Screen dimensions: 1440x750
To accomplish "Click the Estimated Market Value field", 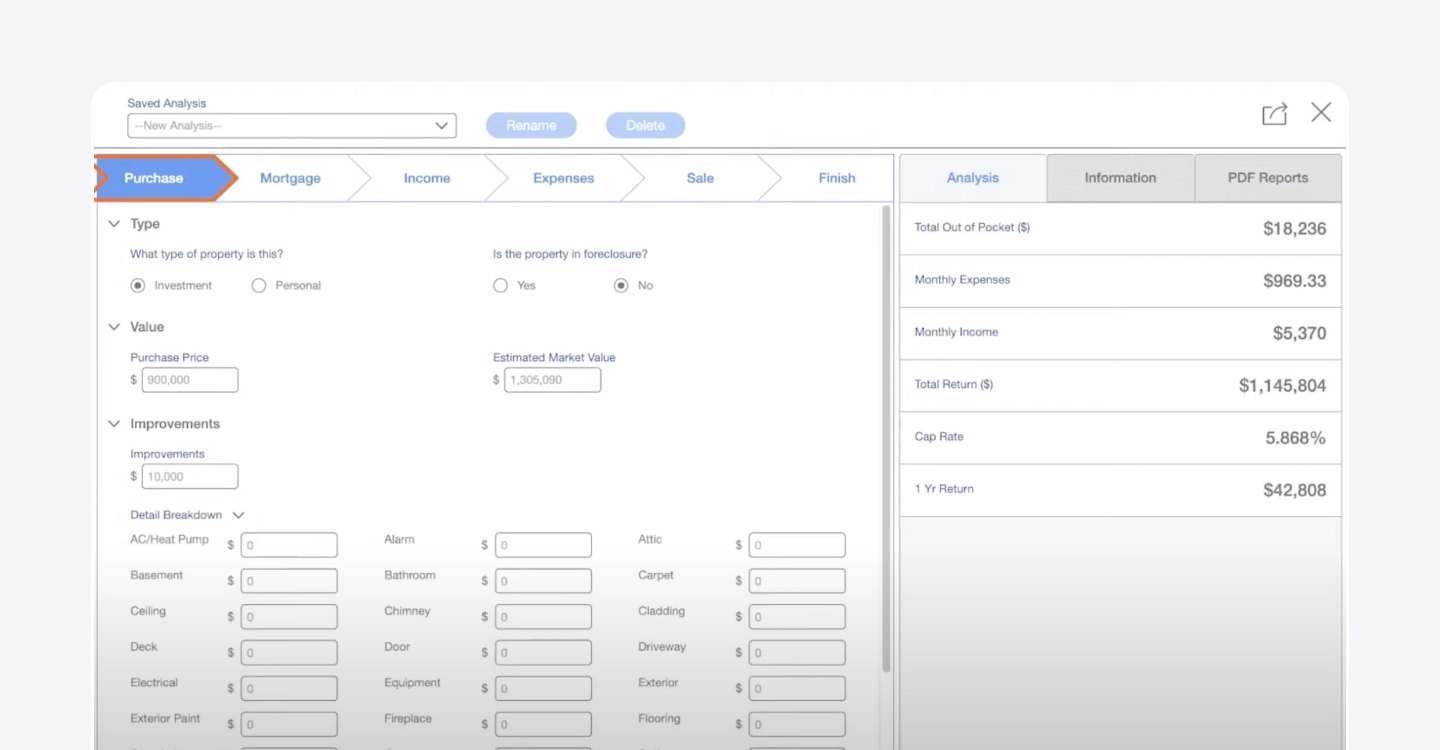I will coord(552,380).
